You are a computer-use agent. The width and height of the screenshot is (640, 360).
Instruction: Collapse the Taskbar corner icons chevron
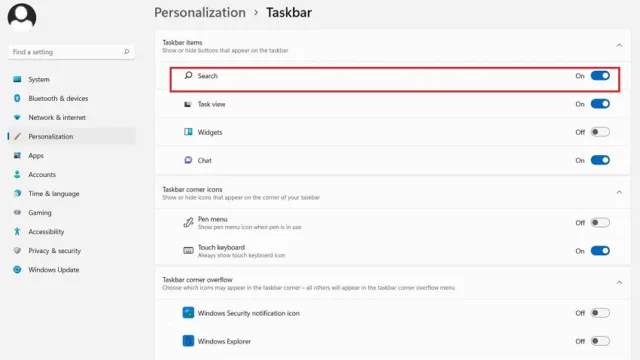click(x=619, y=192)
